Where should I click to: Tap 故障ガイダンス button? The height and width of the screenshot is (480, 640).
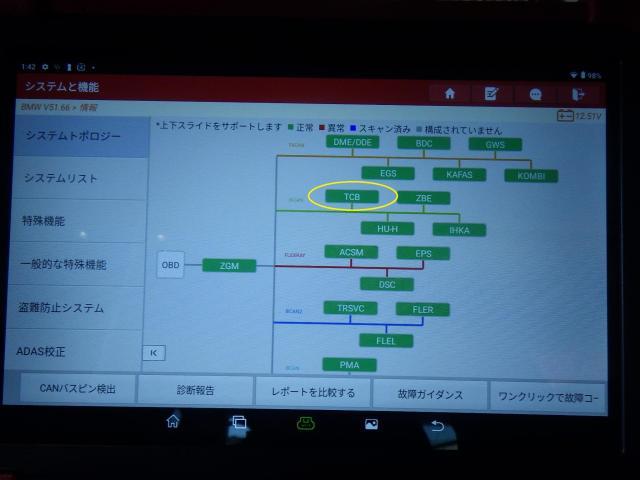pos(430,394)
